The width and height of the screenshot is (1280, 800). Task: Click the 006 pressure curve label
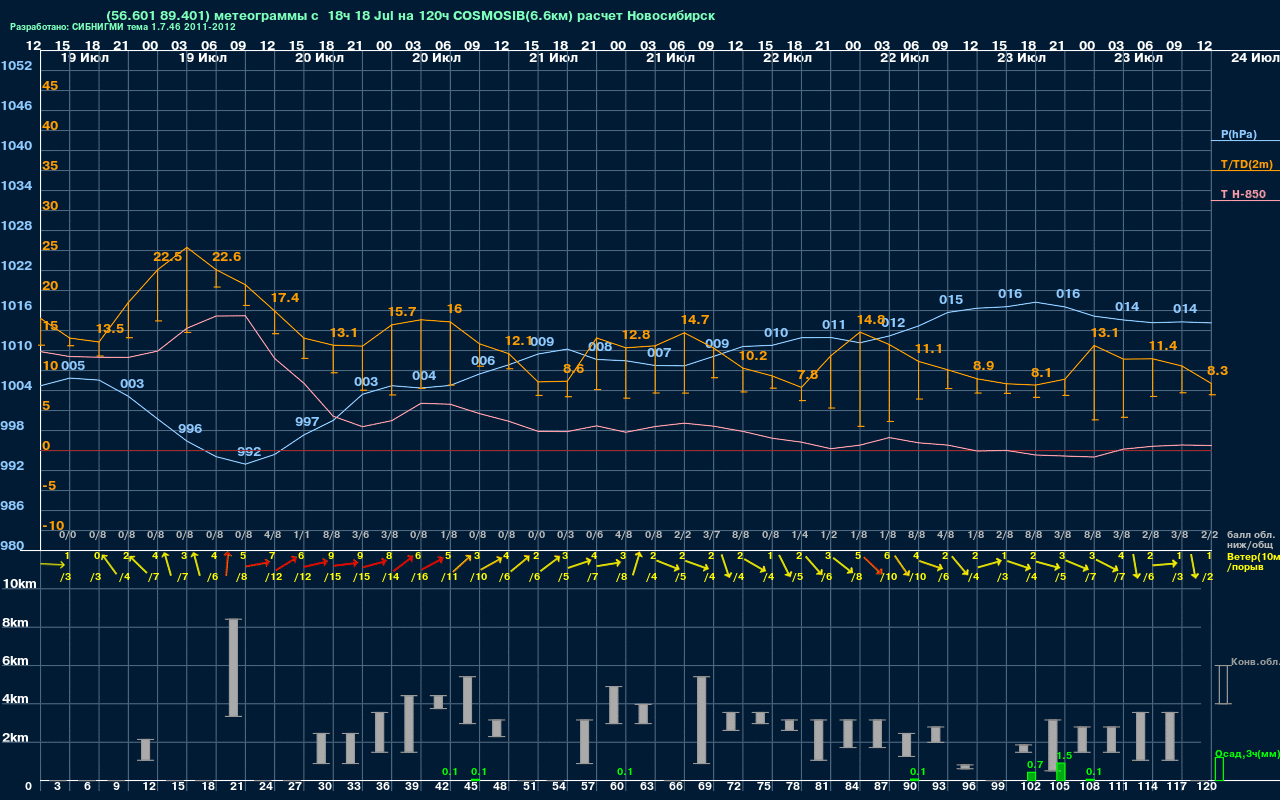pos(483,361)
